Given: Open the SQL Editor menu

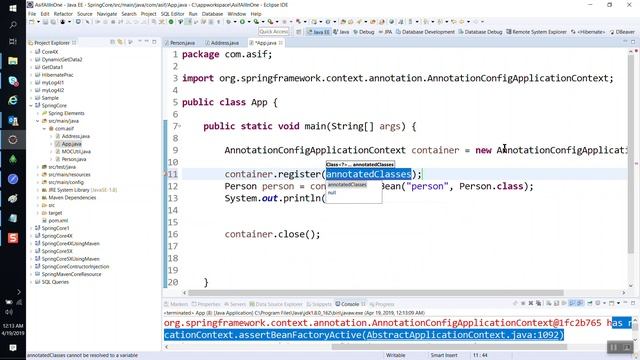Looking at the screenshot, I should click(x=172, y=14).
